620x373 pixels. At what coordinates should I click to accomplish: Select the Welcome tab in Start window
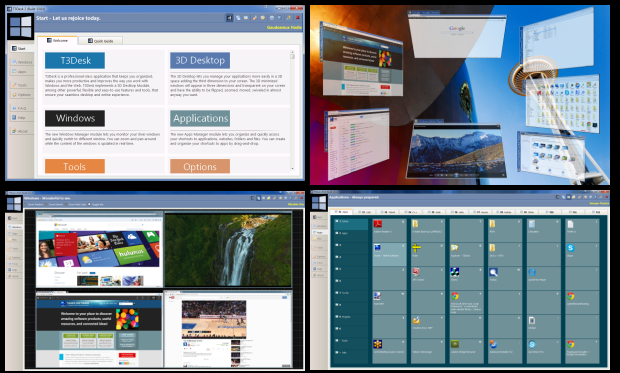[x=57, y=40]
